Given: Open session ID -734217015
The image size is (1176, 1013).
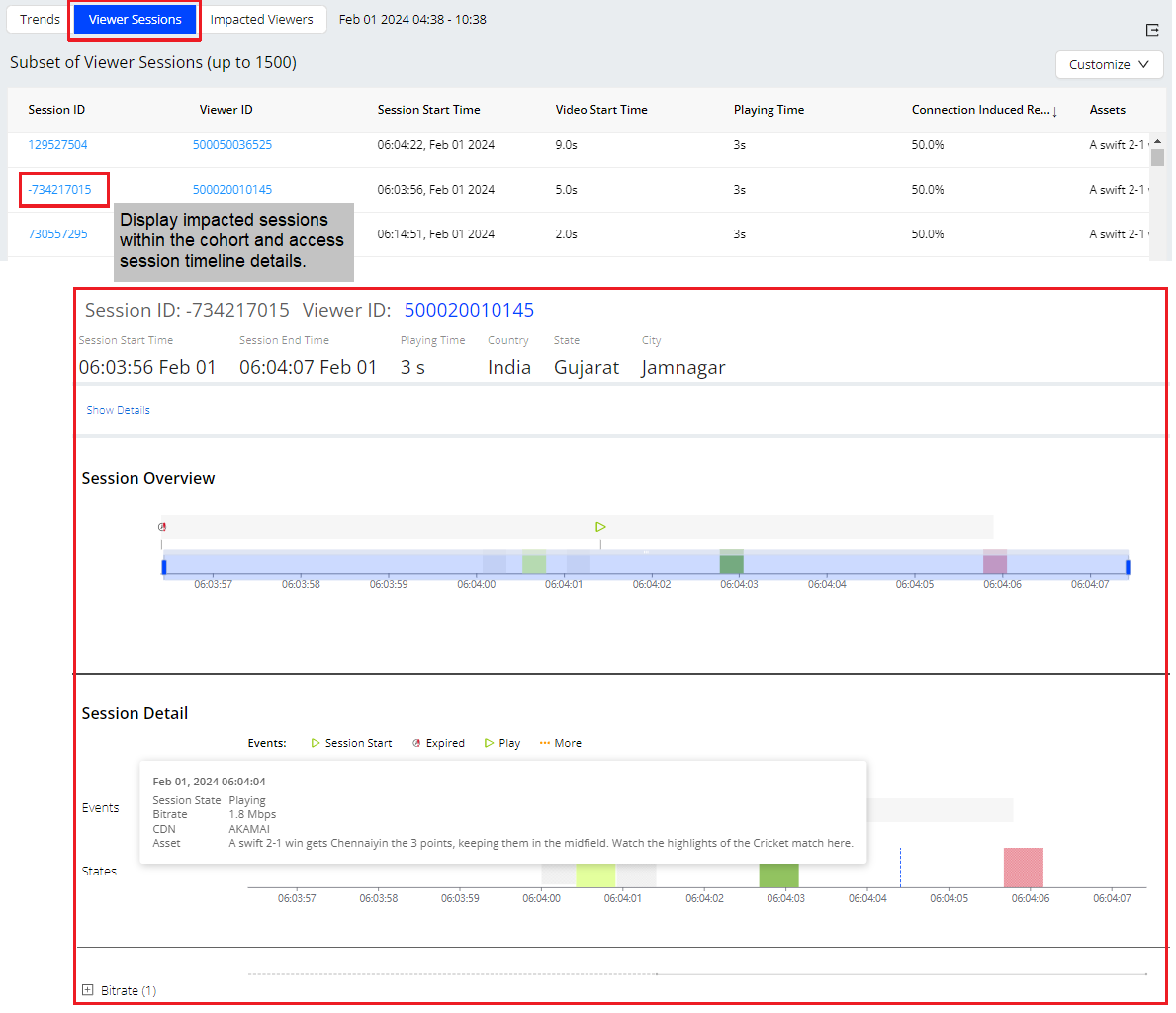Looking at the screenshot, I should (x=59, y=190).
